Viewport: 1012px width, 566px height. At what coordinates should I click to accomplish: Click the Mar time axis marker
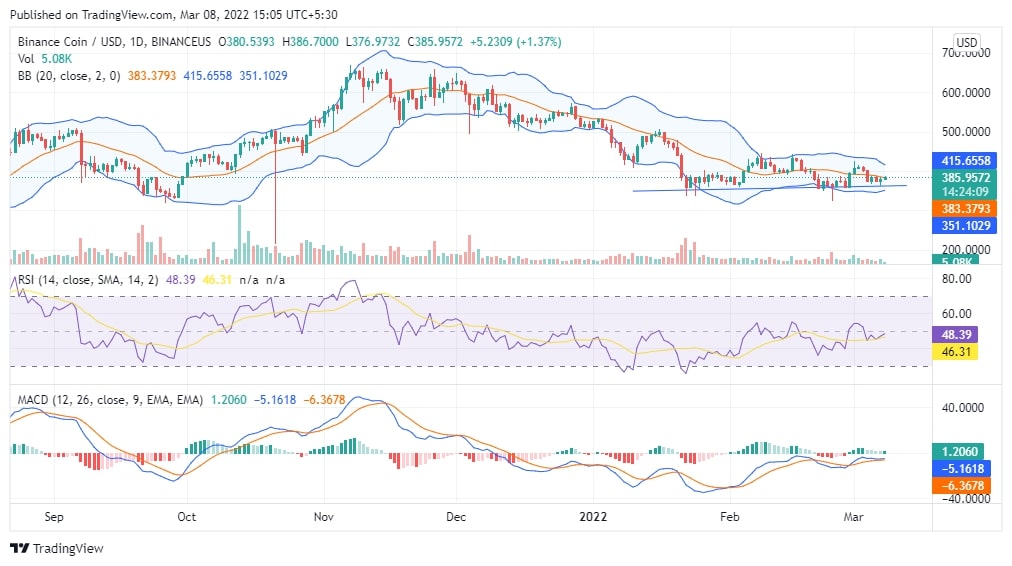853,517
